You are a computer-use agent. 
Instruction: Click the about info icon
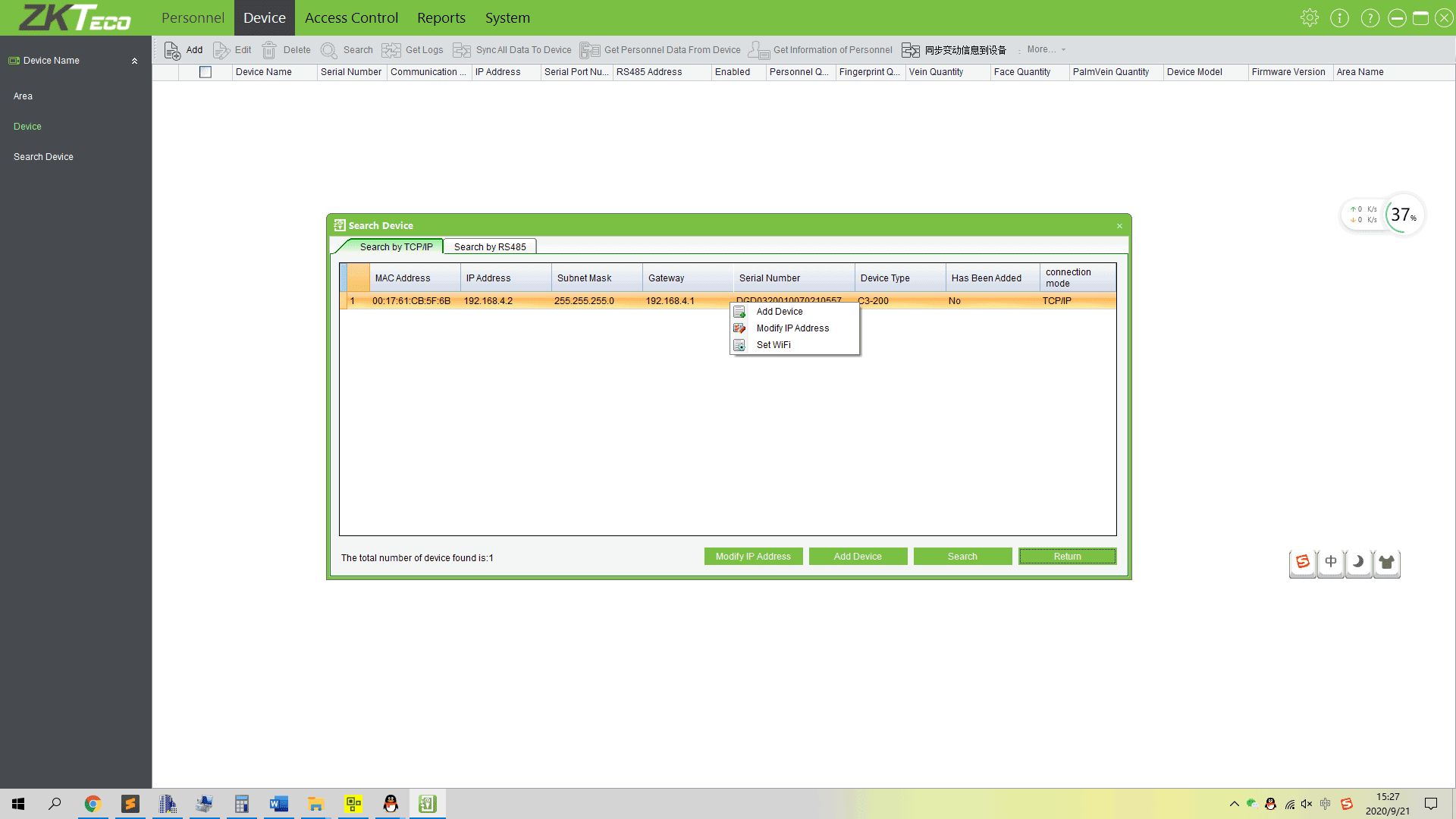[x=1340, y=17]
